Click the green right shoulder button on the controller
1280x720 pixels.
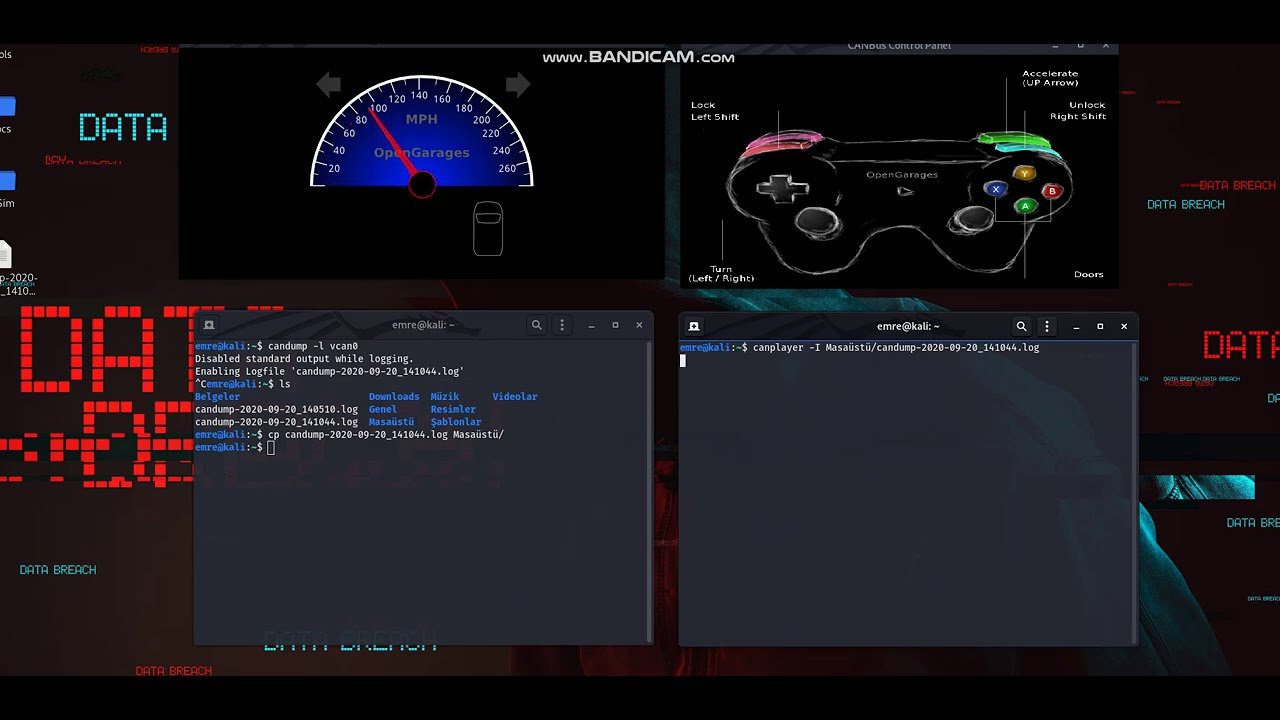point(1013,140)
